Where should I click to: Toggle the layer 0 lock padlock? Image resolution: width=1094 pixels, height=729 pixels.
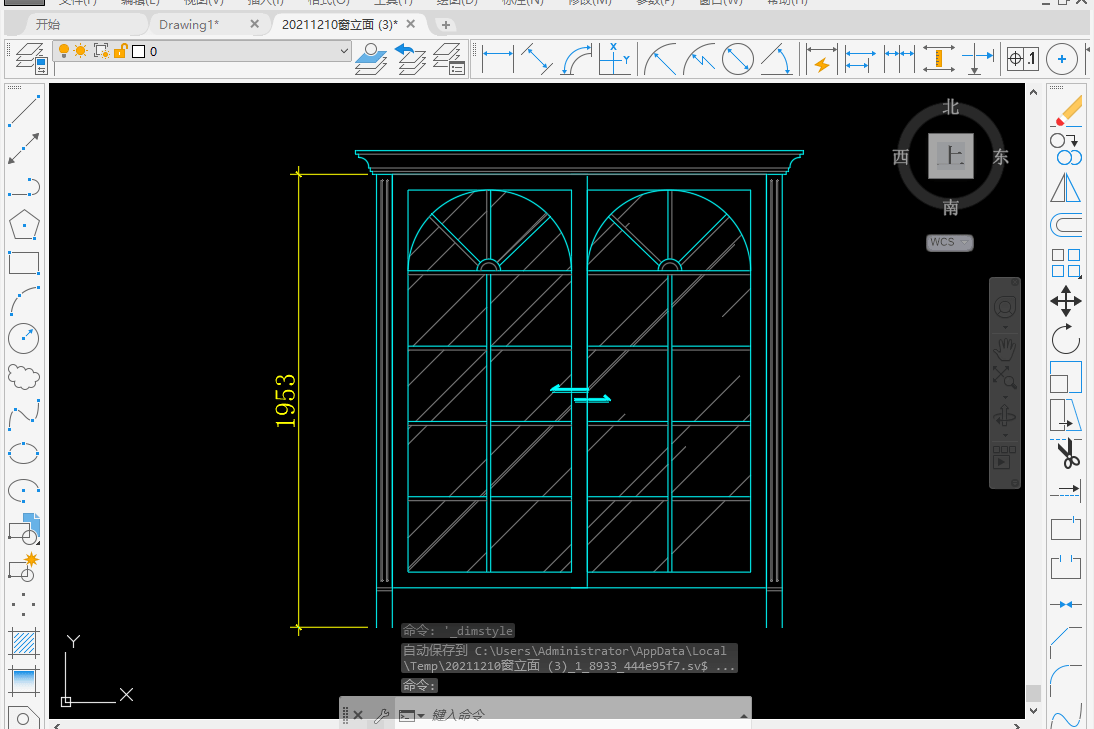(119, 51)
